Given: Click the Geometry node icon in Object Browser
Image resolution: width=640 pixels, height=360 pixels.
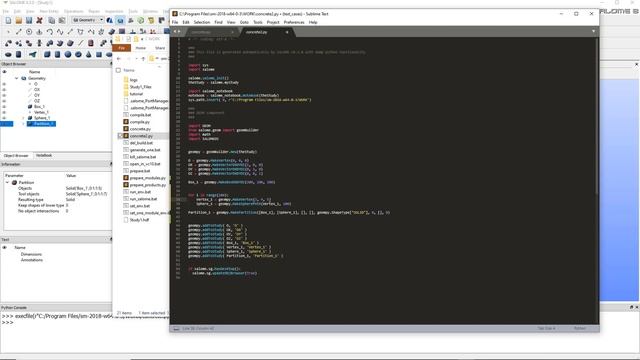Looking at the screenshot, I should click(x=24, y=78).
